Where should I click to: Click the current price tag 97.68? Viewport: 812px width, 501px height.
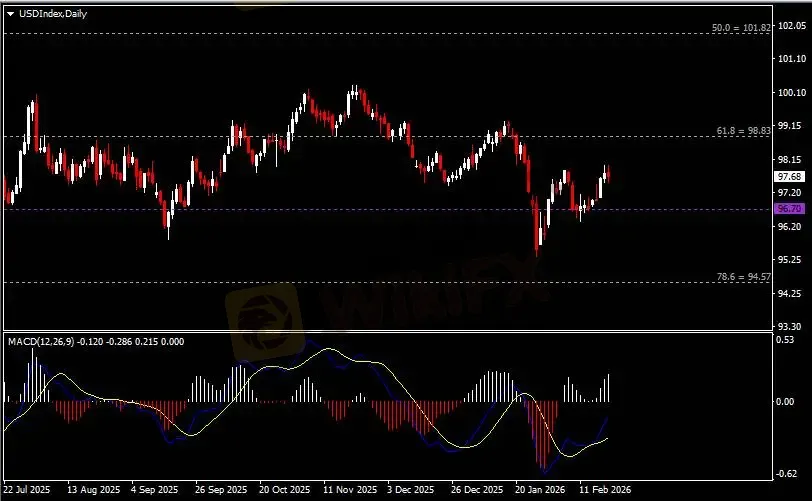[789, 176]
